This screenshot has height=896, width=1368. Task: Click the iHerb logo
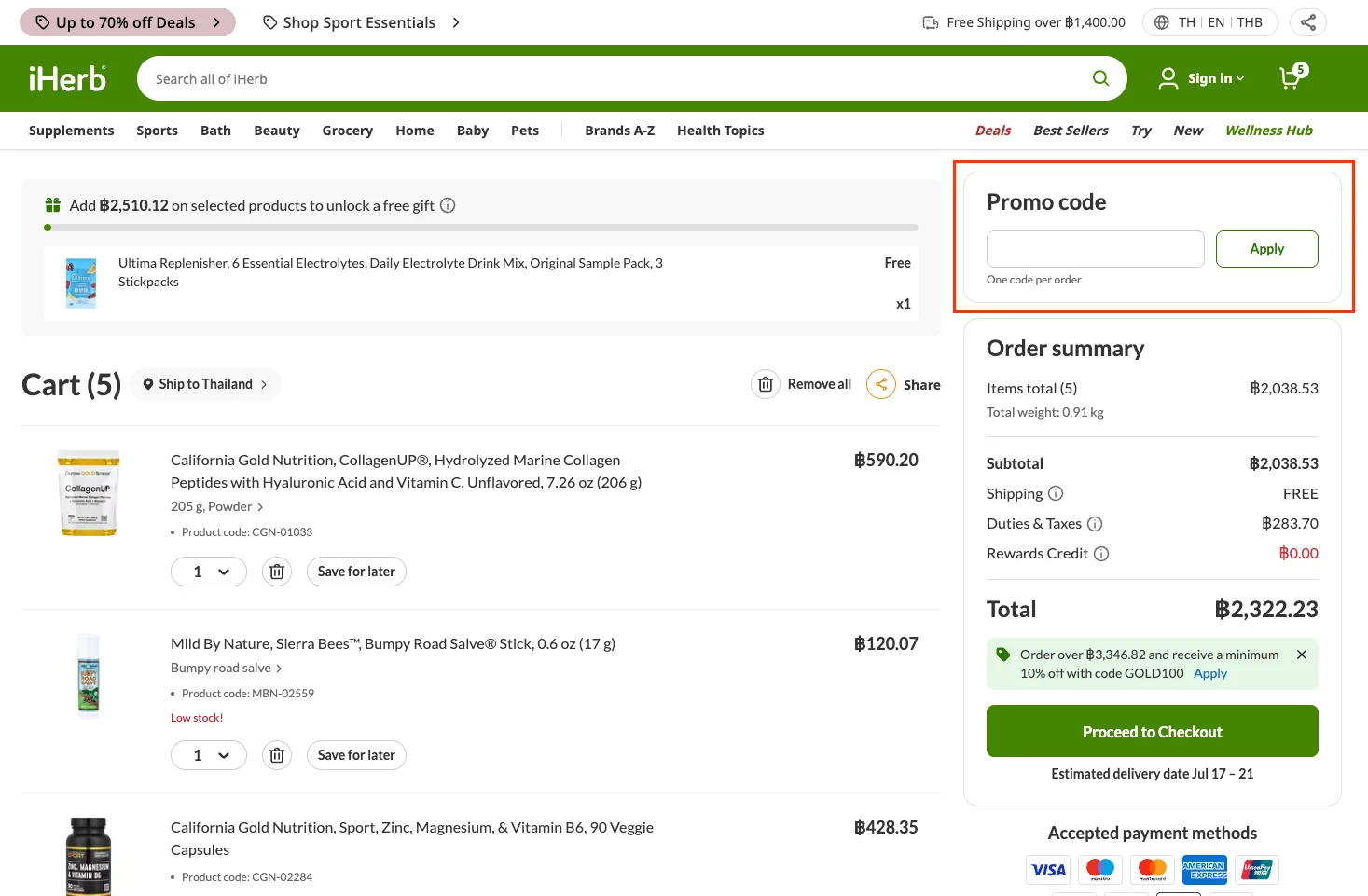[67, 79]
